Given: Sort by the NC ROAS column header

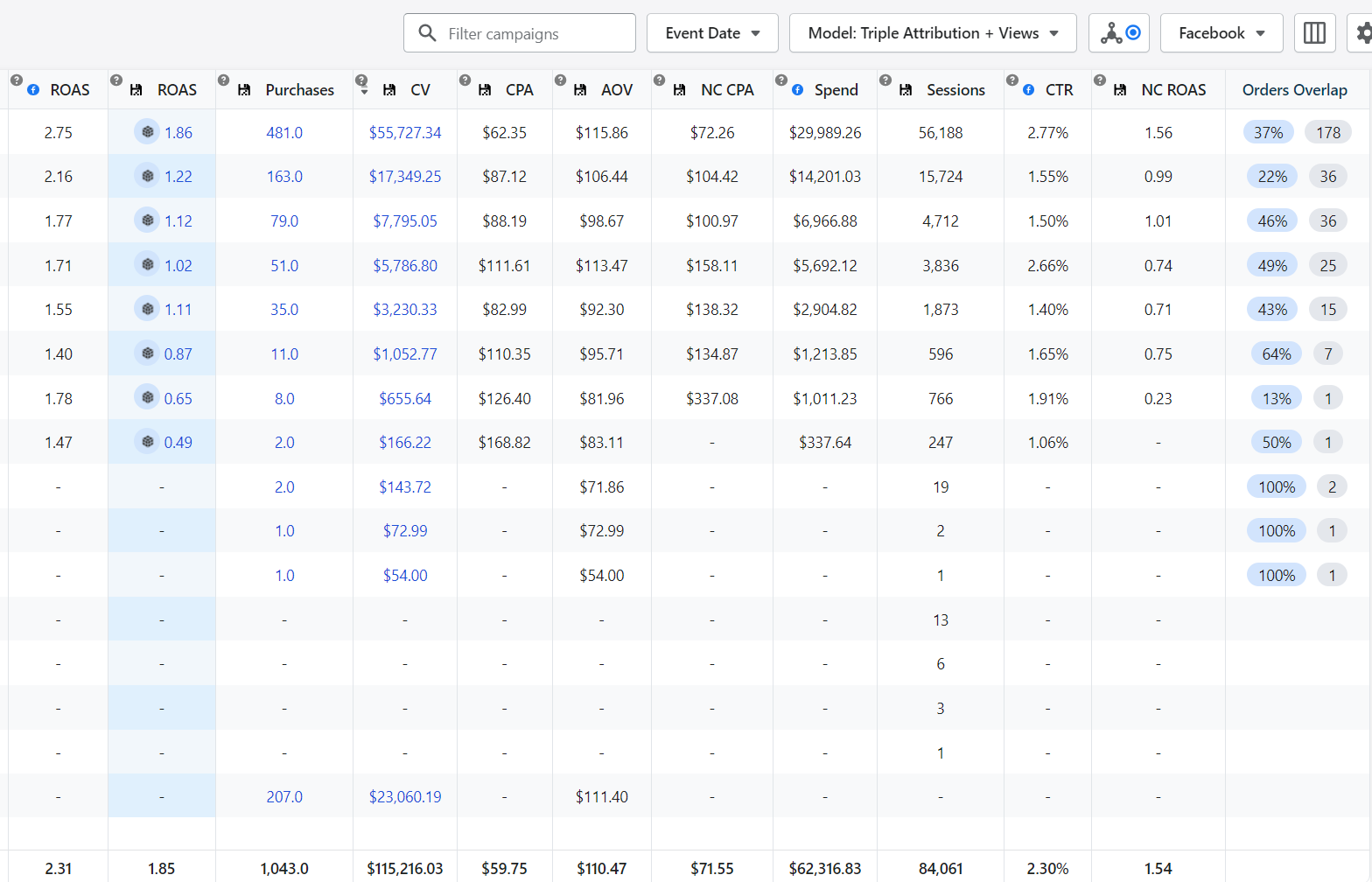Looking at the screenshot, I should (x=1173, y=90).
